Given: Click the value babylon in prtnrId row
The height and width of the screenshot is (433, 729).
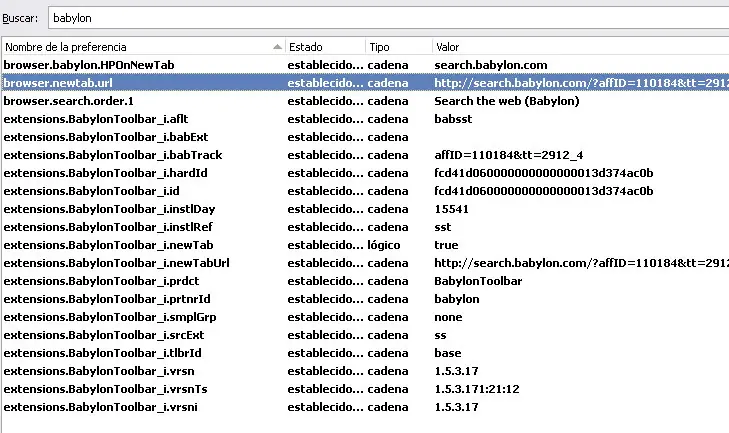Looking at the screenshot, I should (457, 299).
